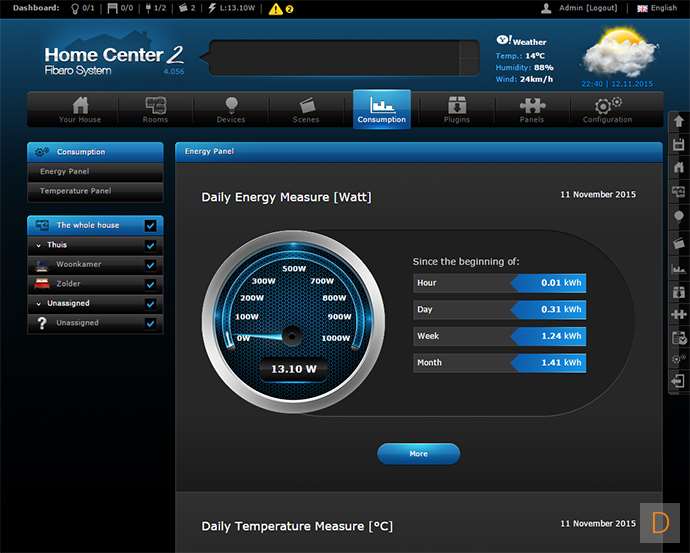Screen dimensions: 690x553
Task: Open the Plugins section
Action: coord(457,109)
